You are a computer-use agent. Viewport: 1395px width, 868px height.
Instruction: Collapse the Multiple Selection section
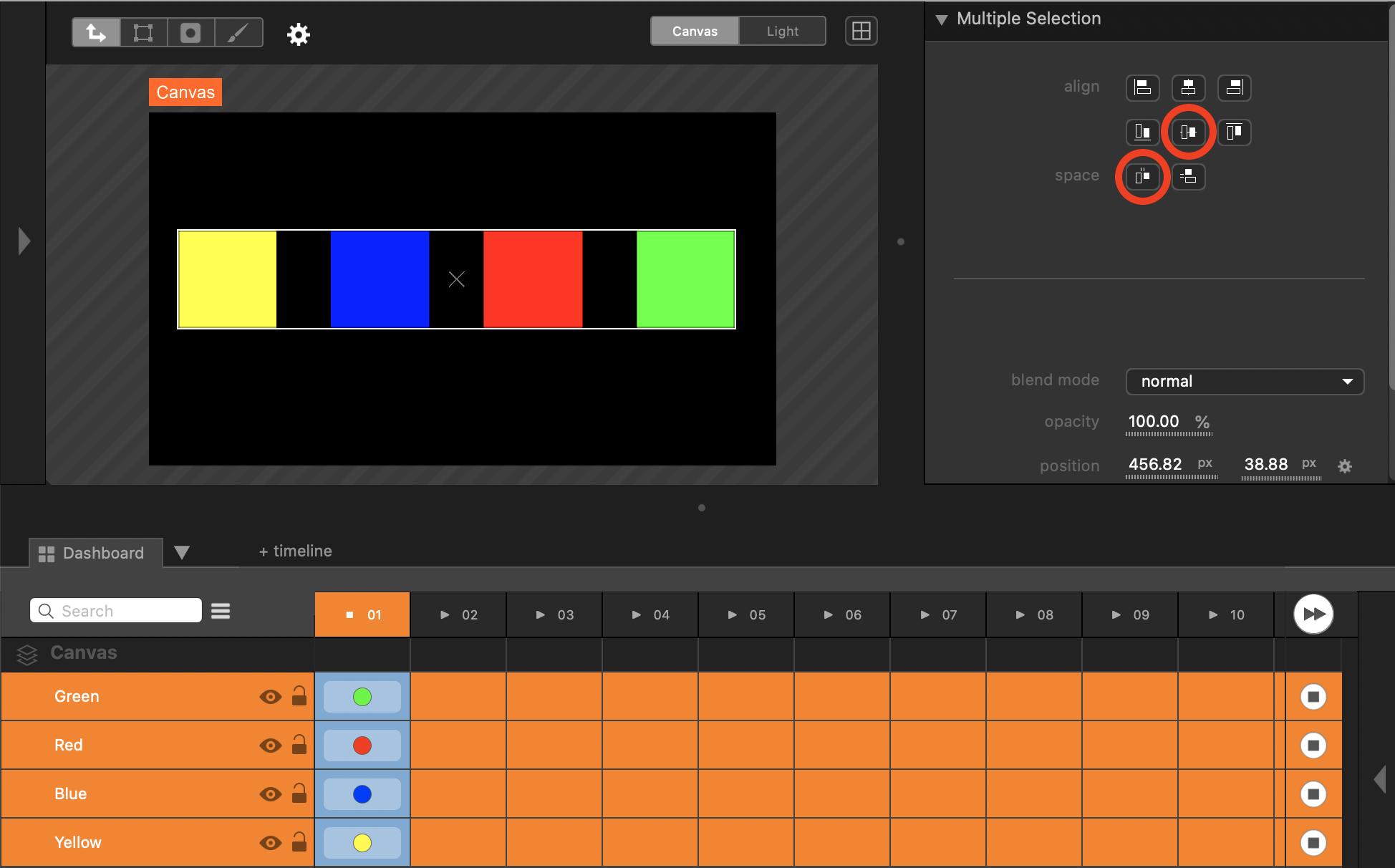point(942,19)
